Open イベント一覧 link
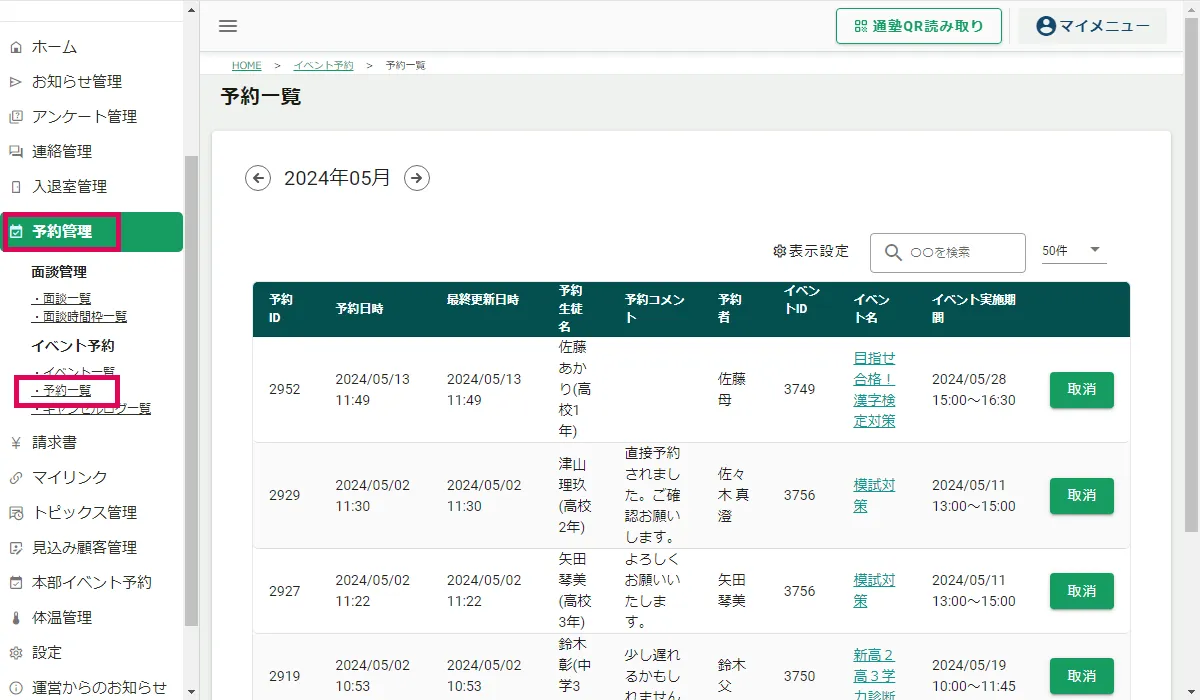This screenshot has height=700, width=1200. pyautogui.click(x=73, y=372)
